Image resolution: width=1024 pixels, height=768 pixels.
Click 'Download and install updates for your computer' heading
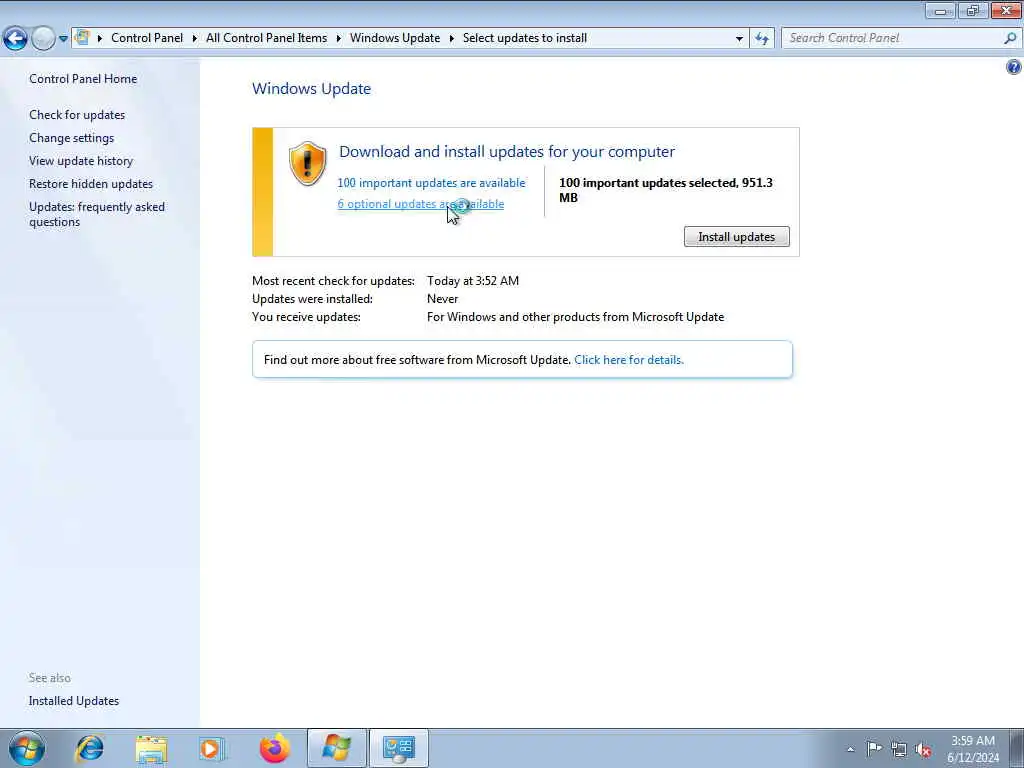507,152
